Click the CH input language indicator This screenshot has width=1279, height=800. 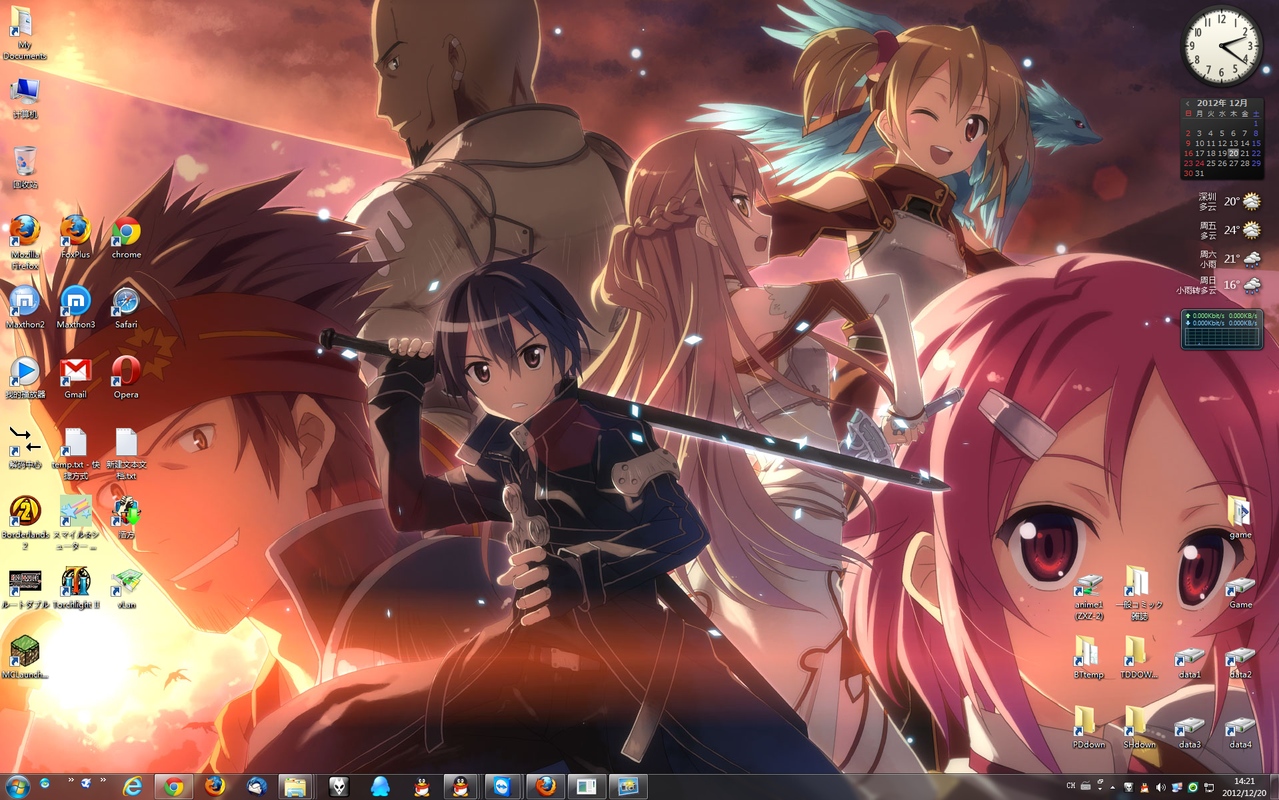(1070, 787)
